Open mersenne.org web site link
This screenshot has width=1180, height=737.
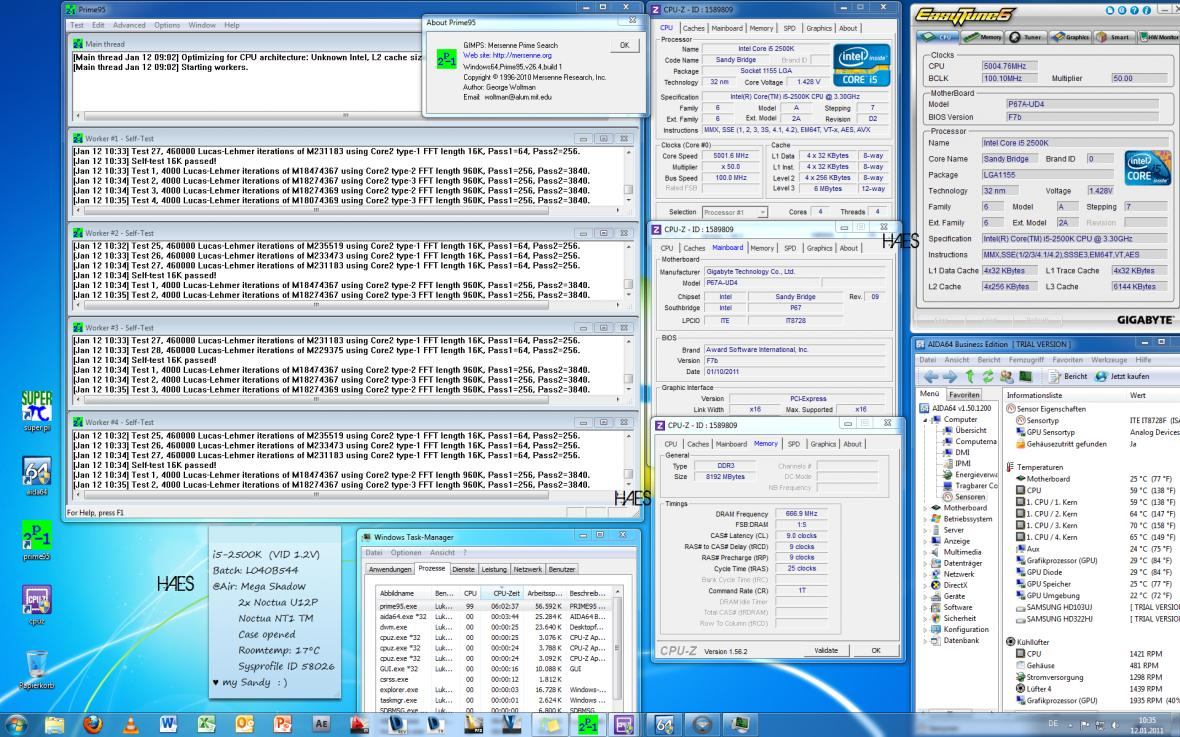[x=507, y=55]
